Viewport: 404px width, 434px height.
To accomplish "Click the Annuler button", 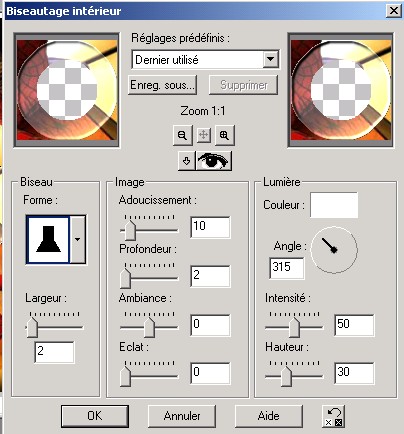I will (x=182, y=416).
